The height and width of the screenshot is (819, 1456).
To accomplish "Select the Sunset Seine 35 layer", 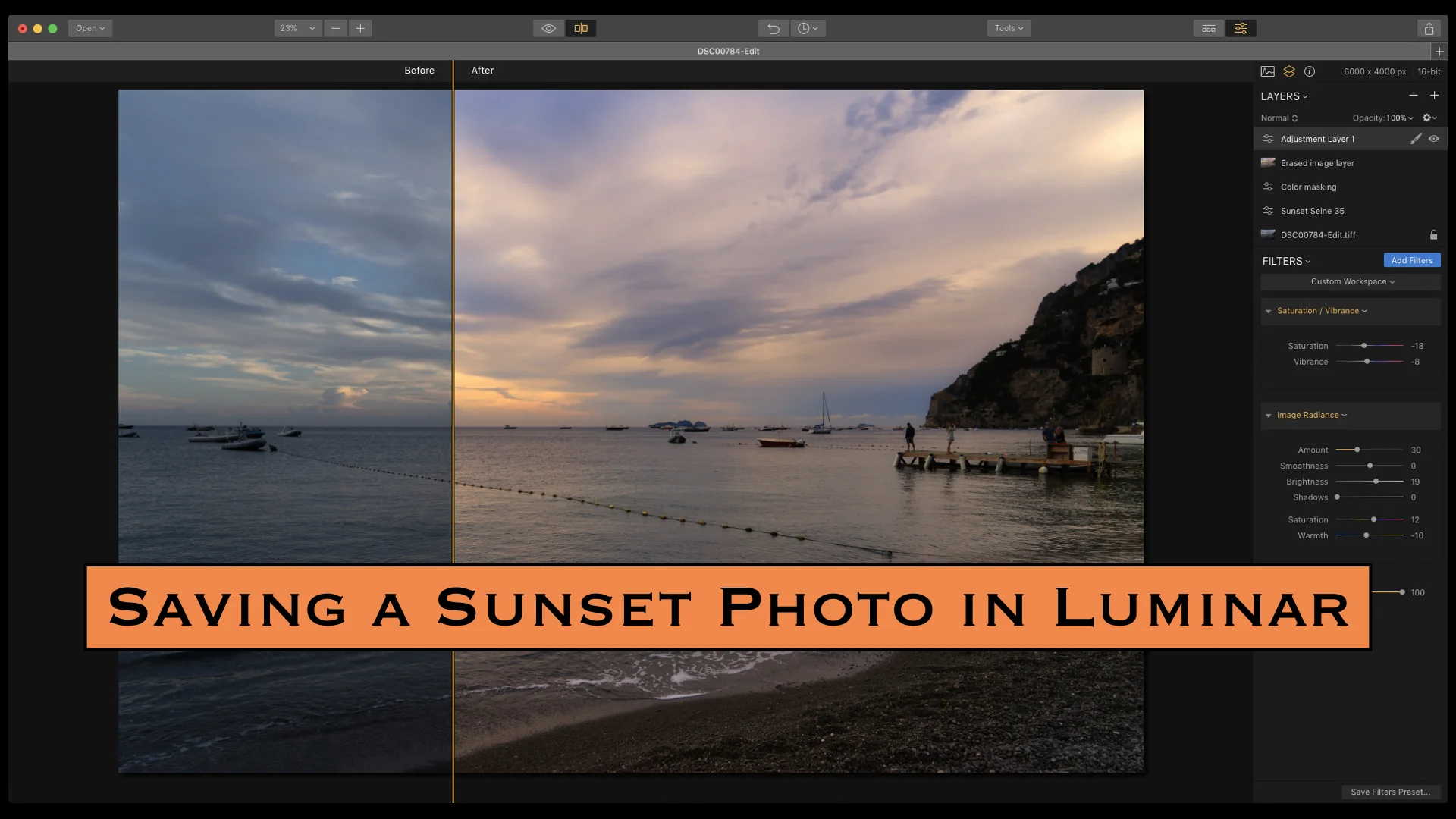I will (1312, 211).
